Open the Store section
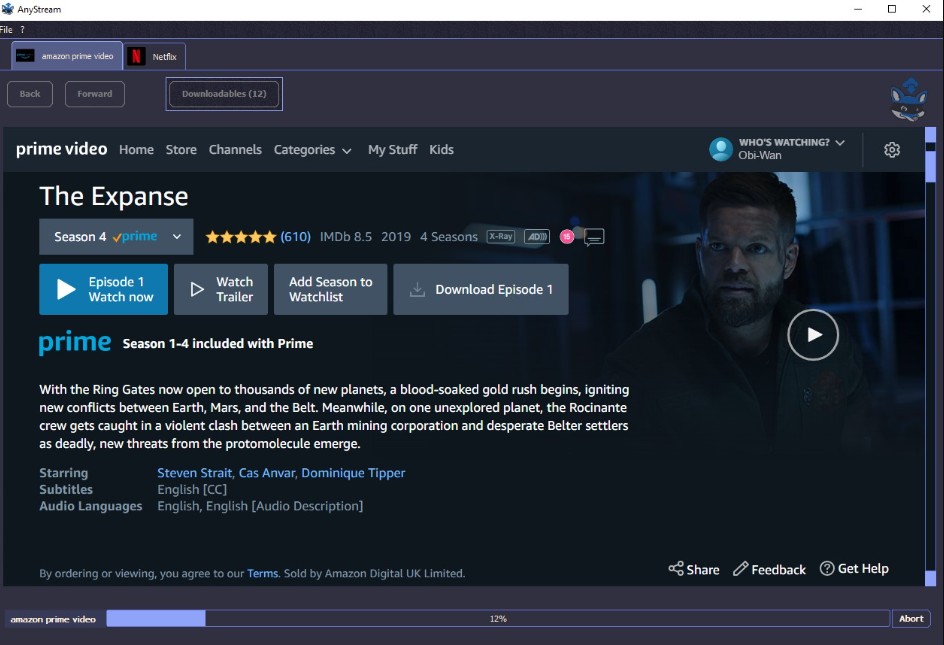 pos(181,150)
